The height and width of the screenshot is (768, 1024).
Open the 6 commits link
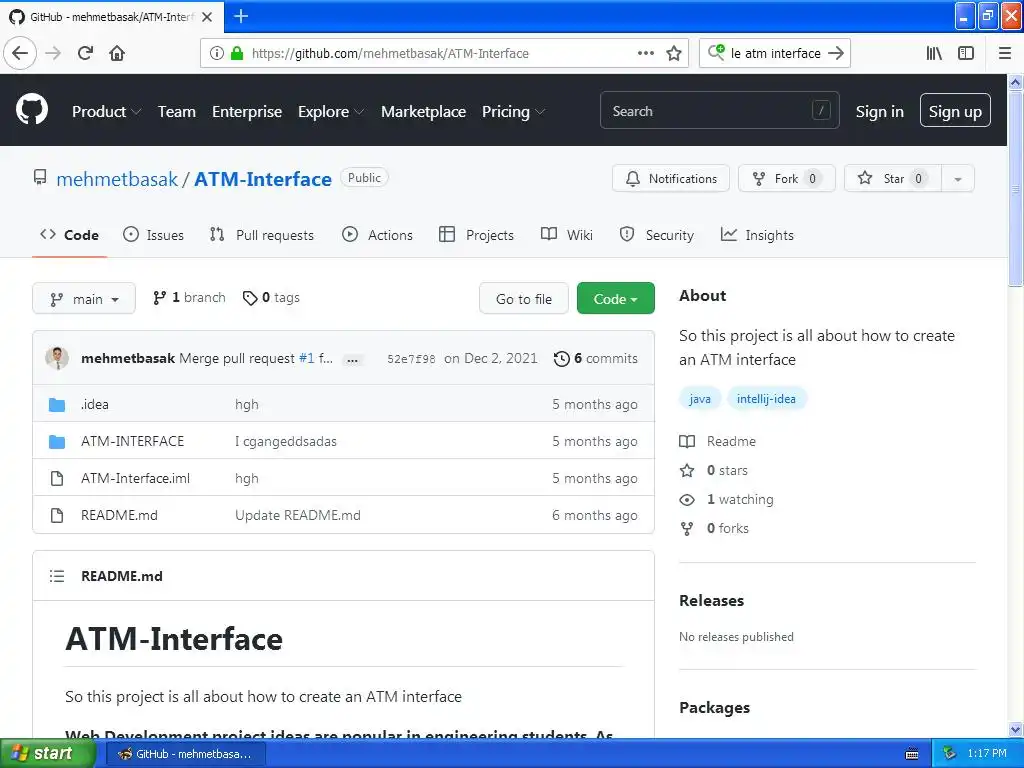click(x=596, y=359)
